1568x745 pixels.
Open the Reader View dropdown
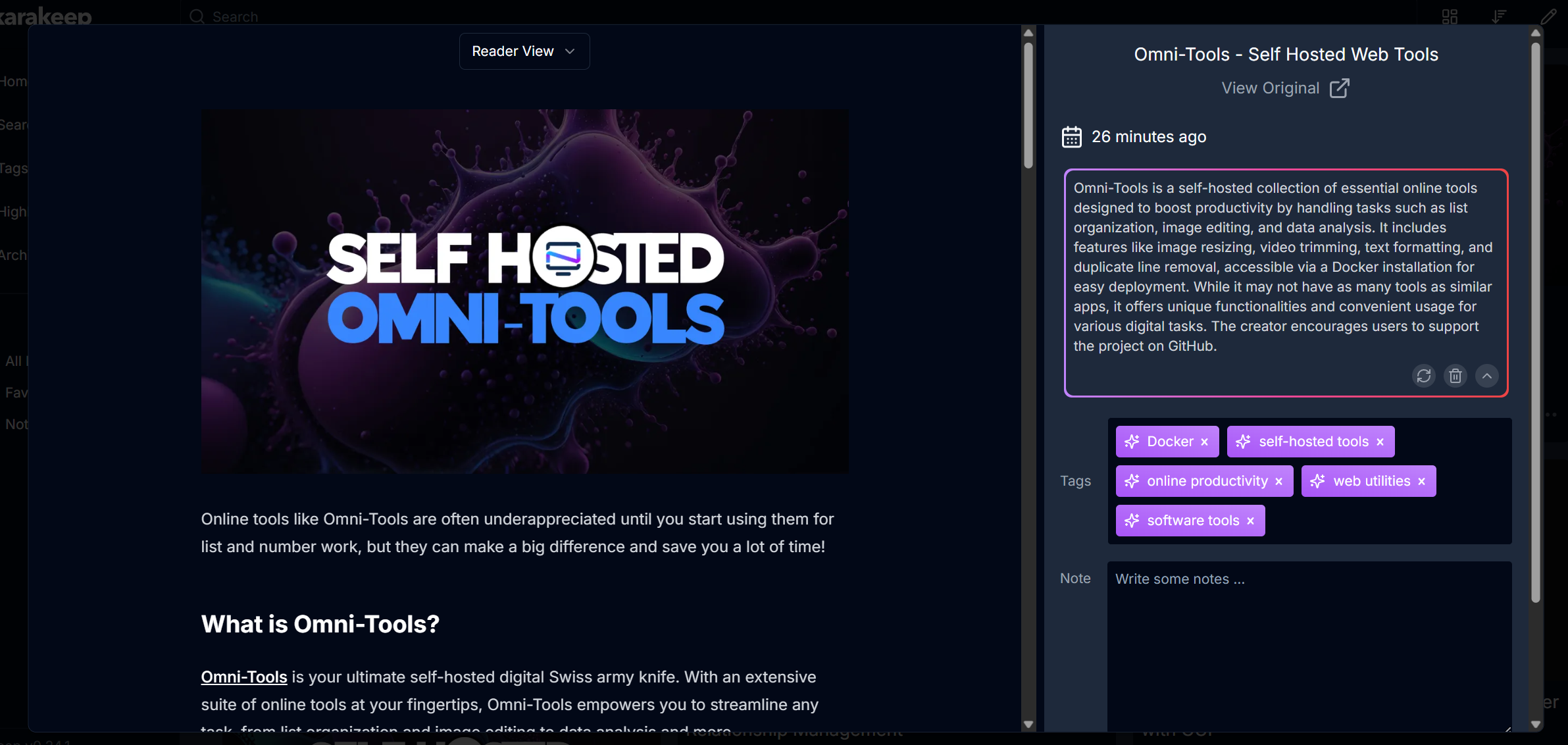[524, 51]
